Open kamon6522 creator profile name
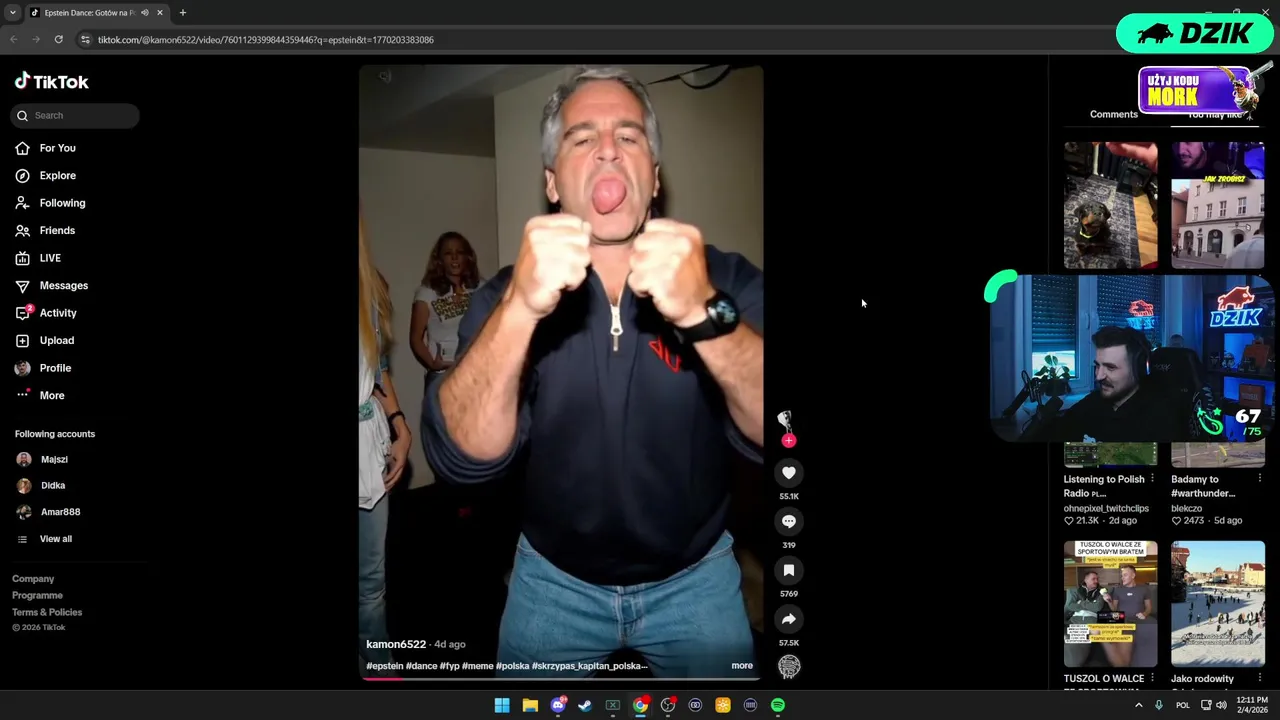This screenshot has height=720, width=1280. (x=396, y=645)
